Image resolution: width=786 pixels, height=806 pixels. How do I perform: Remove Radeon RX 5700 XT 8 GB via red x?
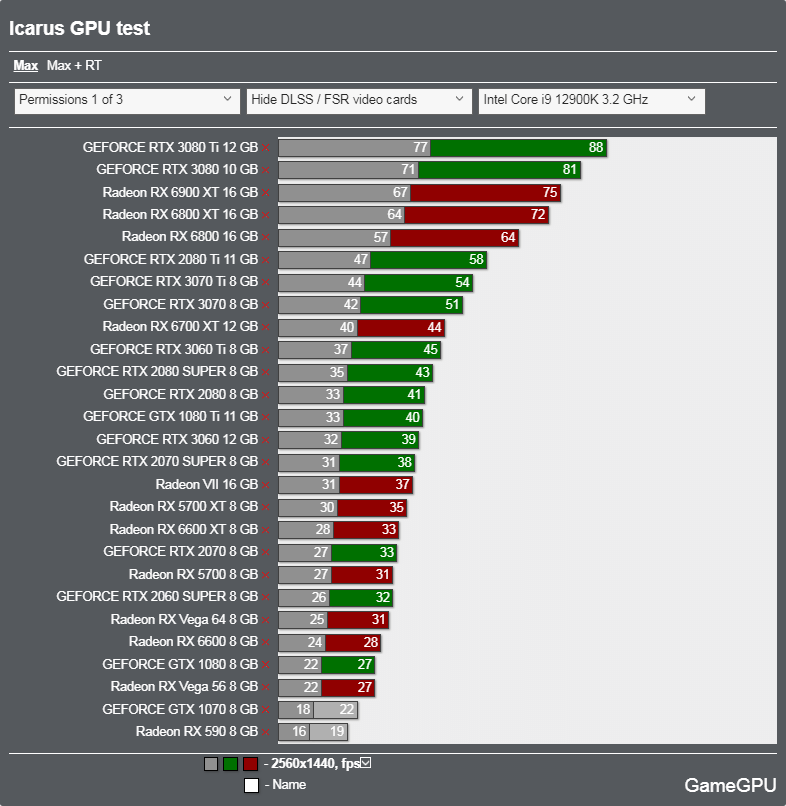point(266,507)
